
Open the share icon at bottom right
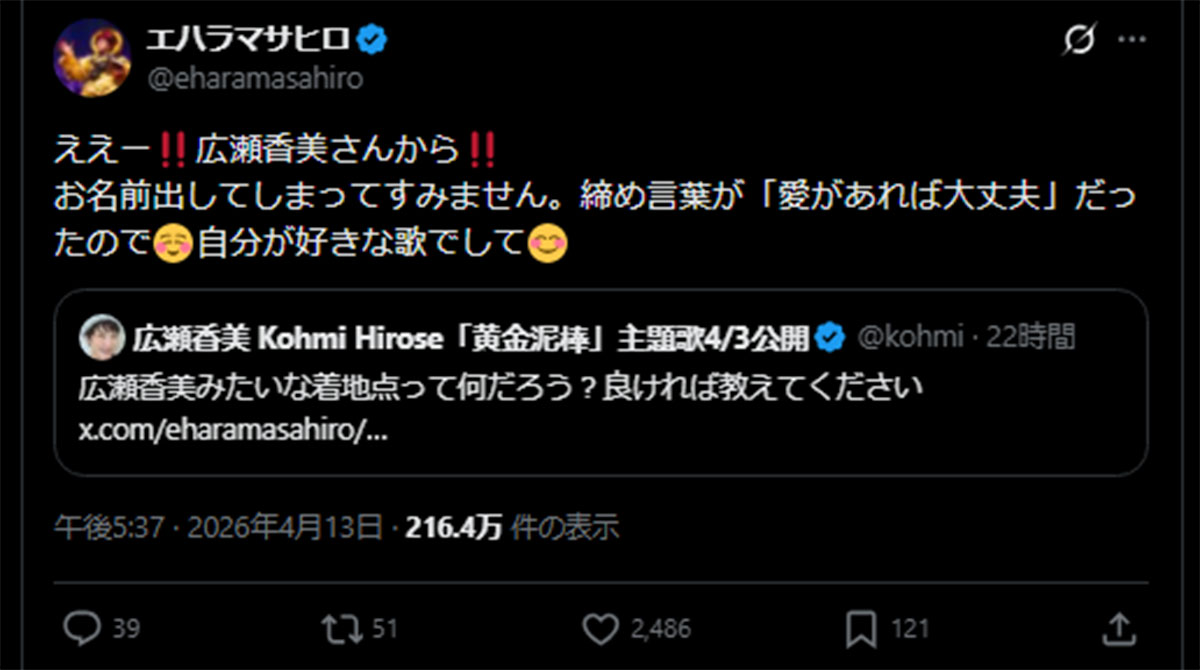(x=1120, y=628)
